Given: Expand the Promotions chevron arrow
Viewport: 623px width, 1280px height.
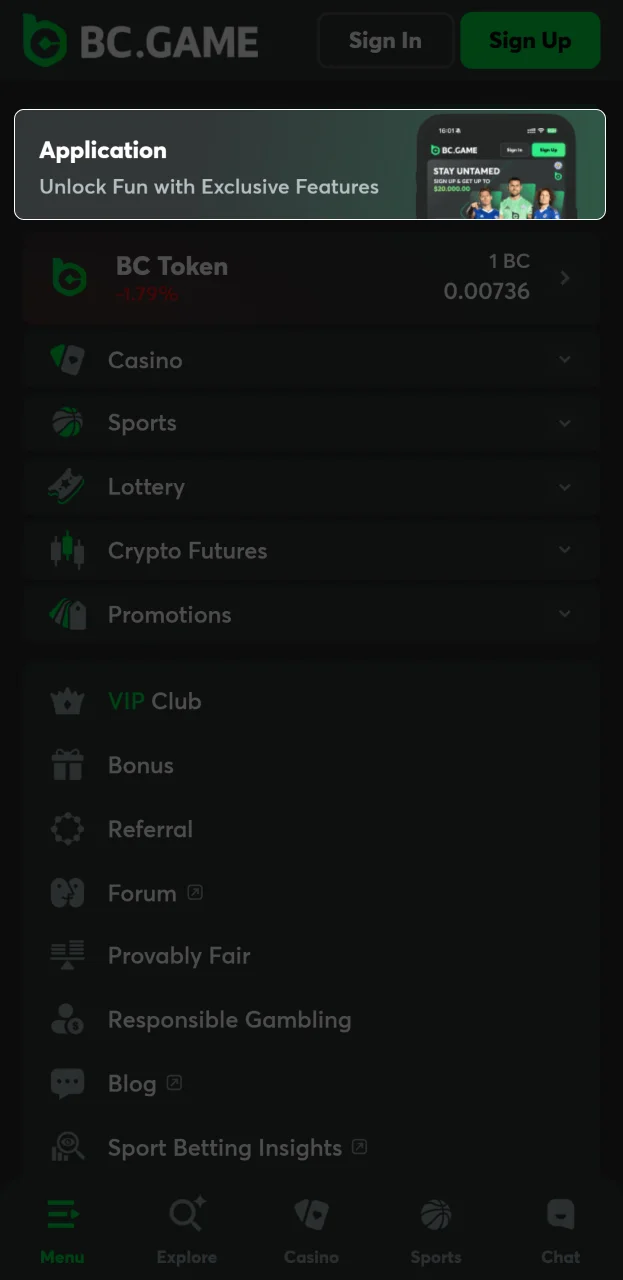Looking at the screenshot, I should click(x=565, y=614).
